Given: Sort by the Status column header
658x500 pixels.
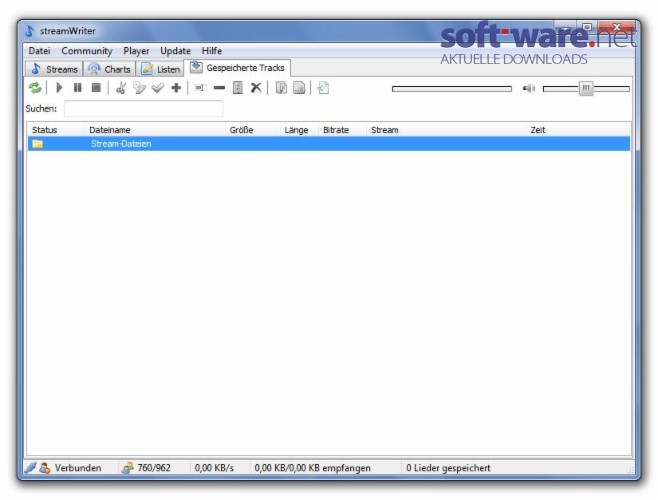Looking at the screenshot, I should 56,130.
